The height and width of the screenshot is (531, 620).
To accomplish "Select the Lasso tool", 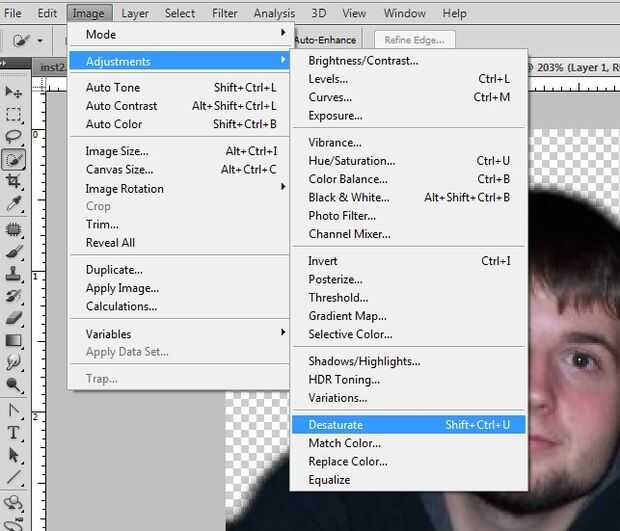I will coord(13,137).
